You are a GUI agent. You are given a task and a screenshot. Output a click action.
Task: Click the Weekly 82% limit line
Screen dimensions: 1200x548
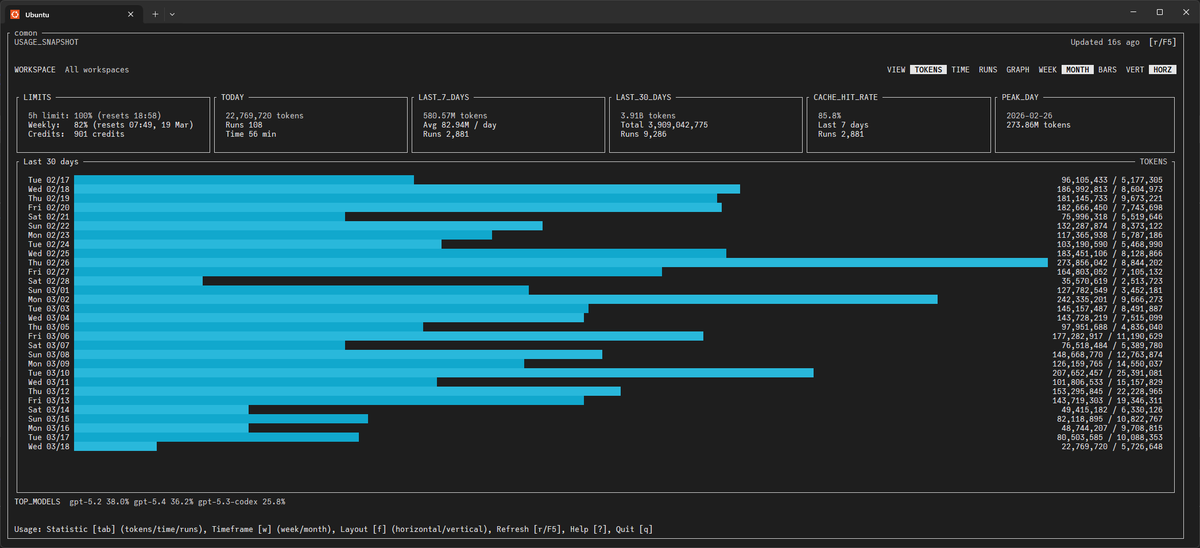tap(111, 124)
